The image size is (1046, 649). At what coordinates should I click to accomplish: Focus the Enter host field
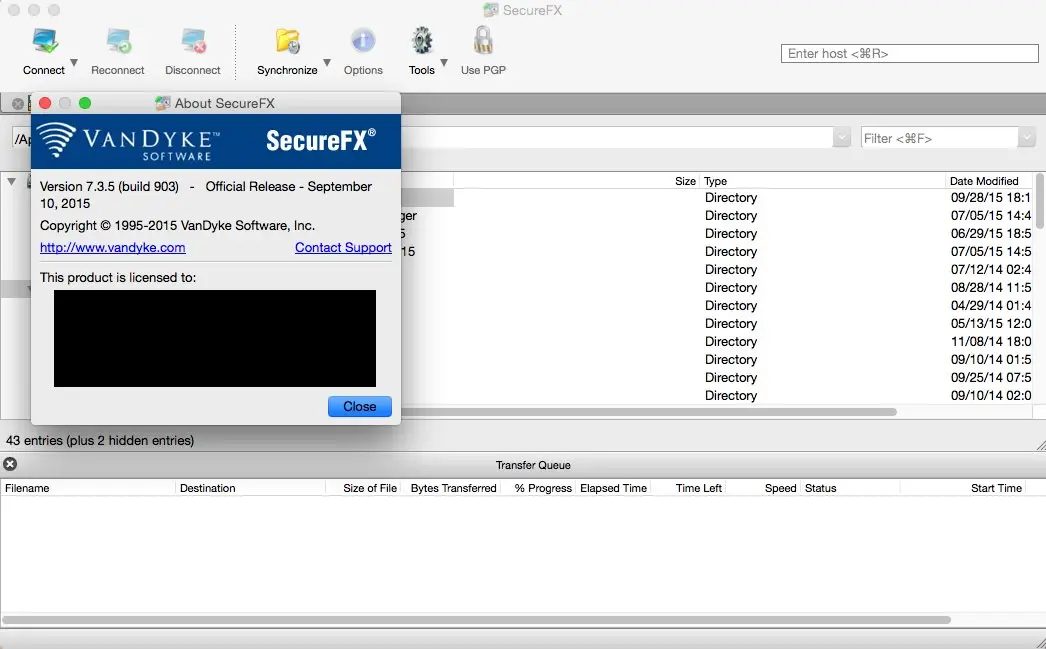909,53
